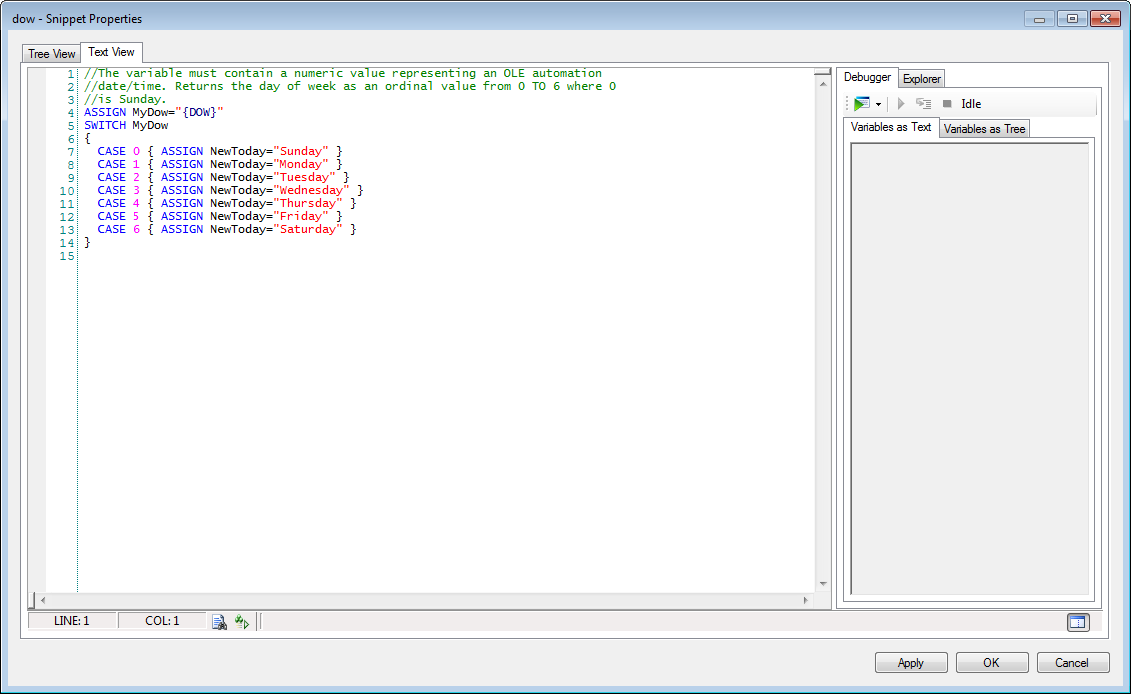This screenshot has height=694, width=1131.
Task: Select the Debugger tab
Action: (867, 77)
